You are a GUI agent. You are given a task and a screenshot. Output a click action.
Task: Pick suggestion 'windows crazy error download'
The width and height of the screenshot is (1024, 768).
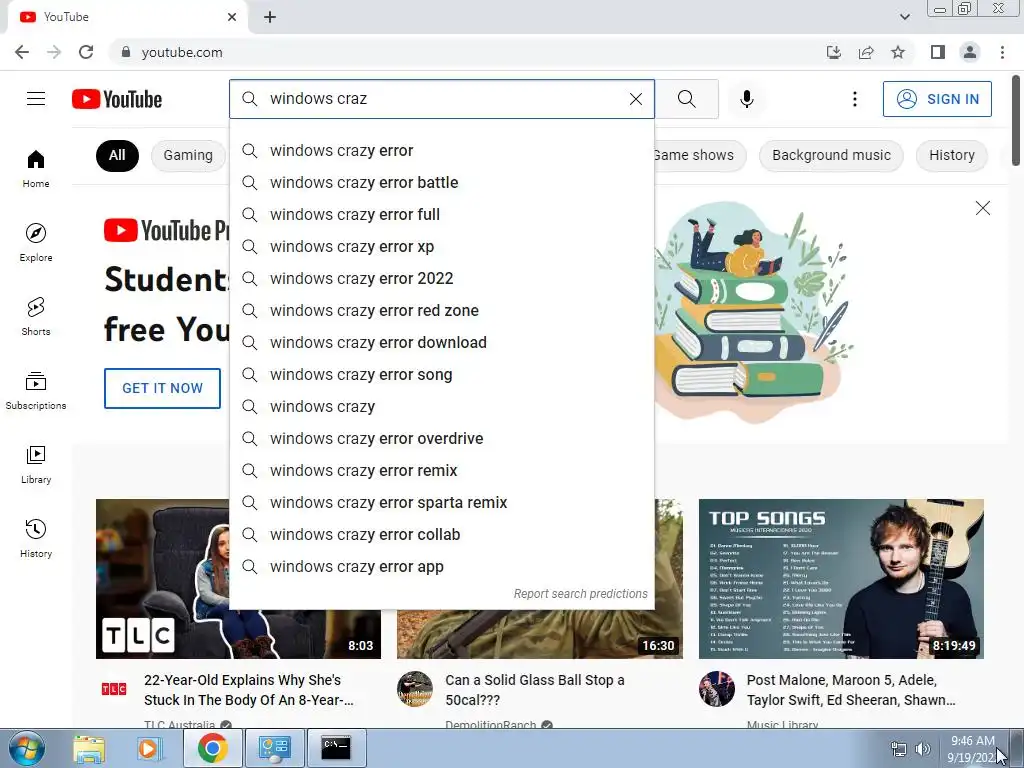(442, 343)
